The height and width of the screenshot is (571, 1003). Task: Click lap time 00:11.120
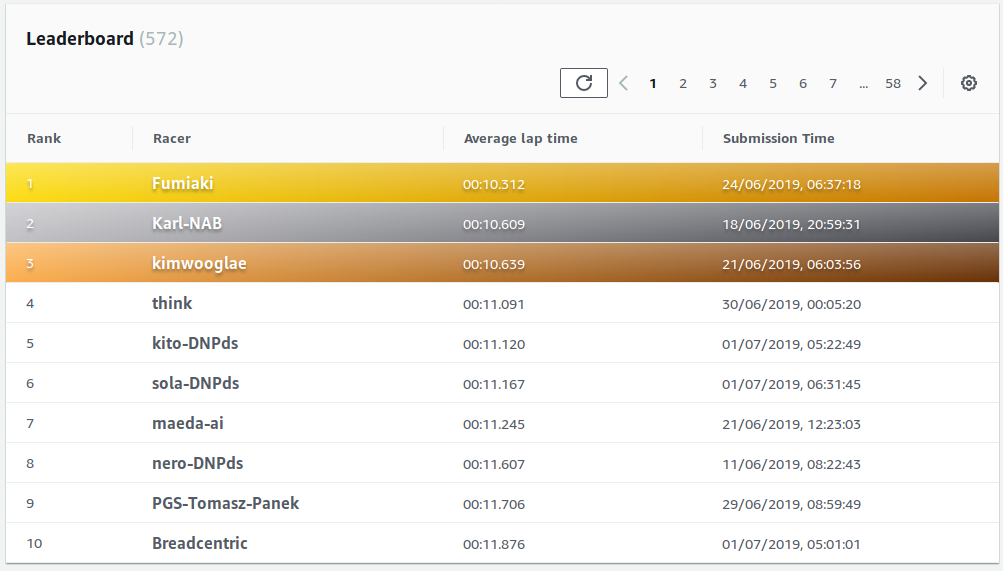coord(494,344)
